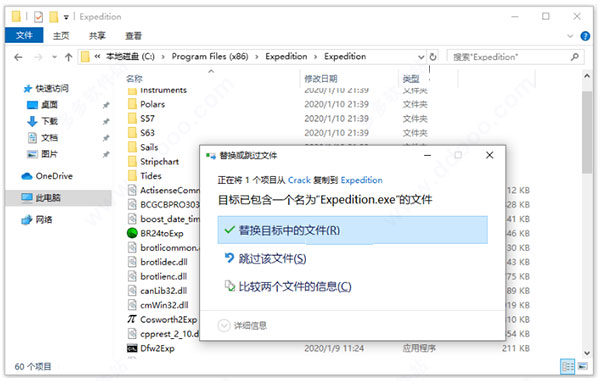Select the BR24toExp application file

point(161,233)
